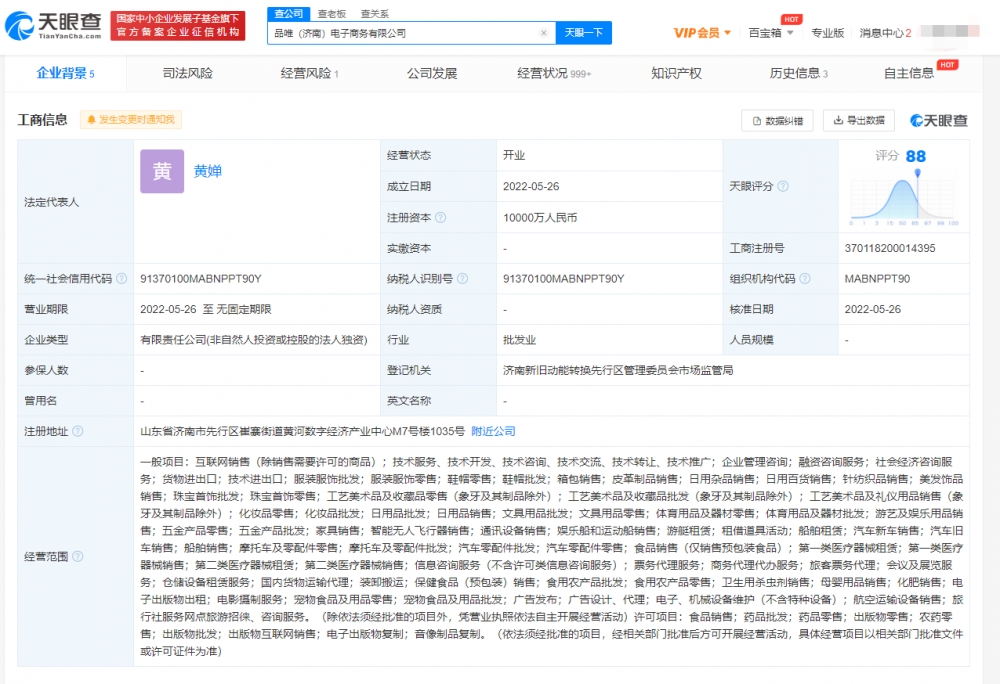This screenshot has width=1000, height=684.
Task: Click the 无固定期限 business term value
Action: coord(244,309)
